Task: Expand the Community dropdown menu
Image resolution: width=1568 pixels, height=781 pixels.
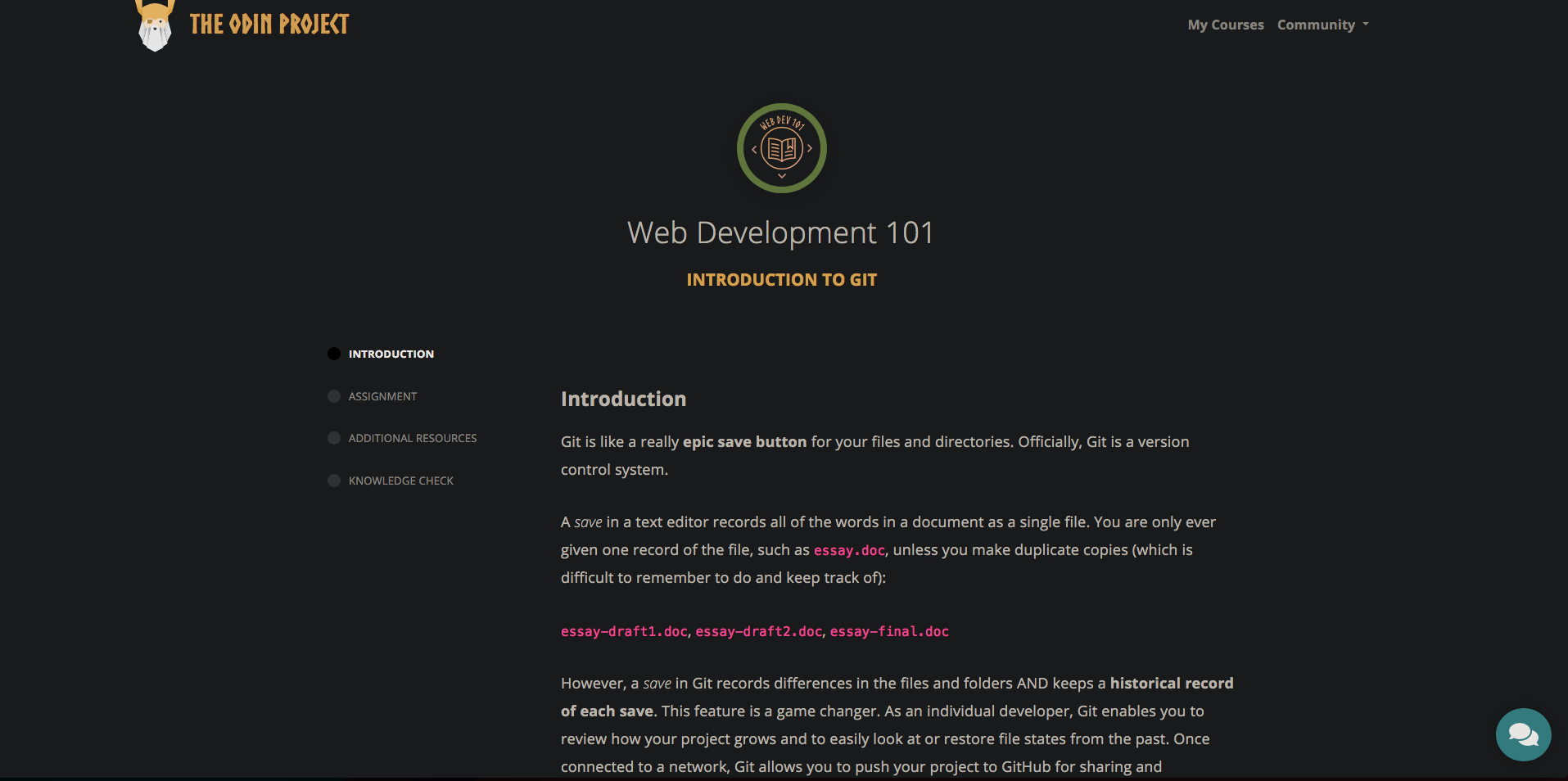Action: [1322, 25]
